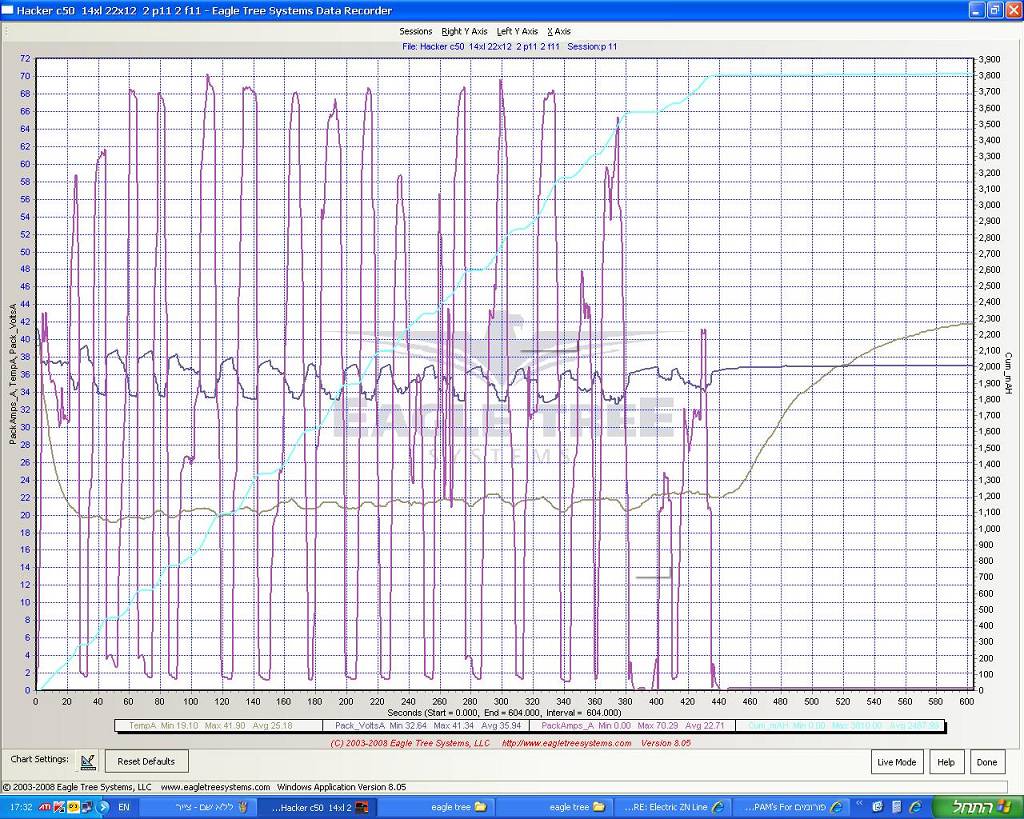The image size is (1024, 819).
Task: Open the Right Y Axis menu
Action: coord(464,31)
